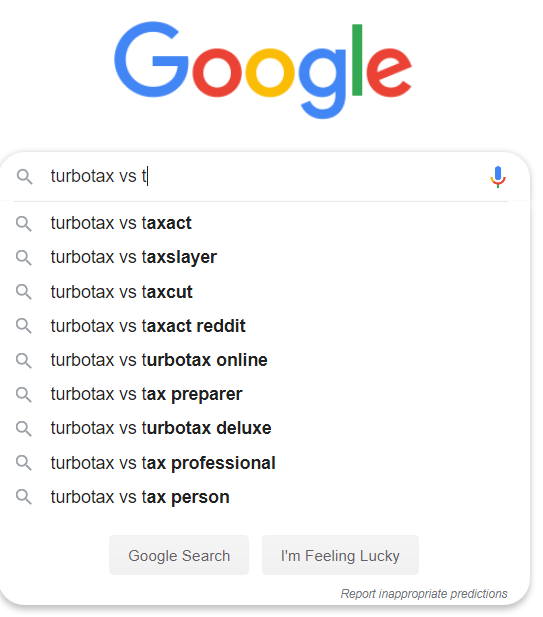Click the I'm Feeling Lucky button

[x=340, y=555]
